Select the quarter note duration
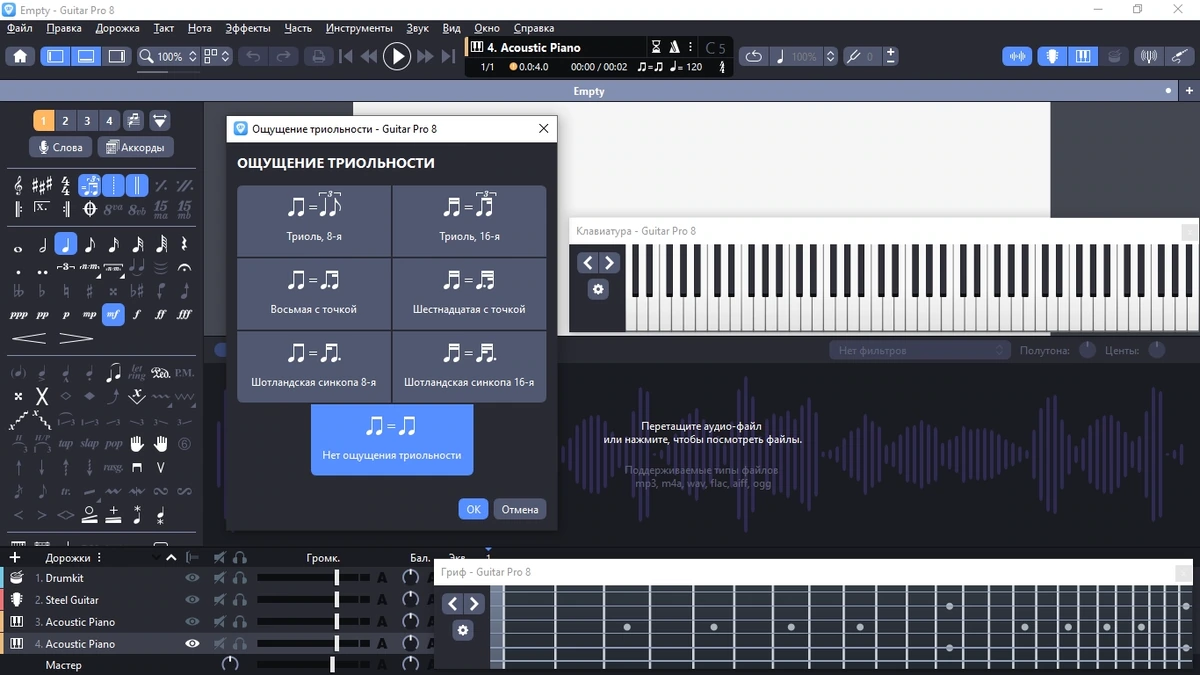 coord(66,244)
